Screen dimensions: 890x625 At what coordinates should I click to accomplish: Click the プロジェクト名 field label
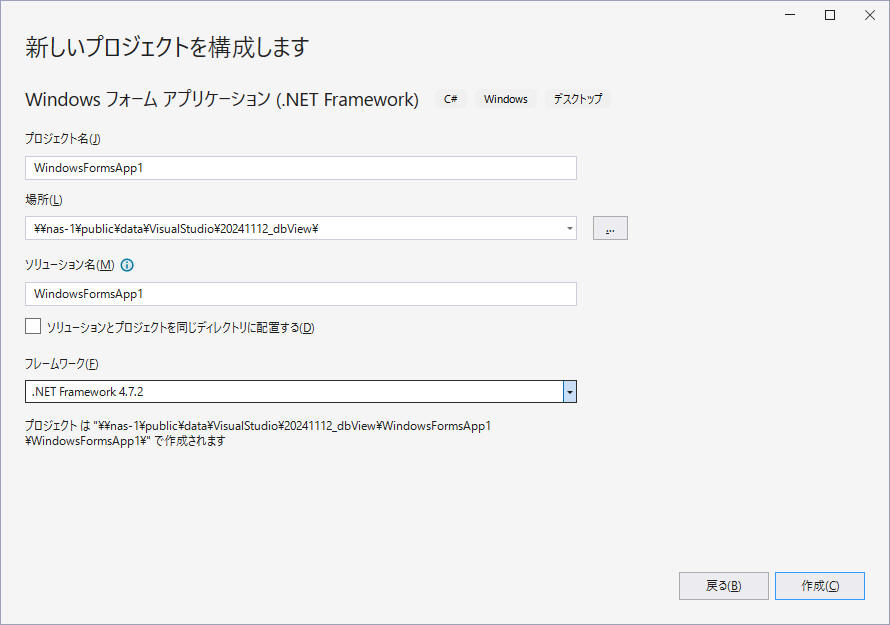[x=63, y=138]
